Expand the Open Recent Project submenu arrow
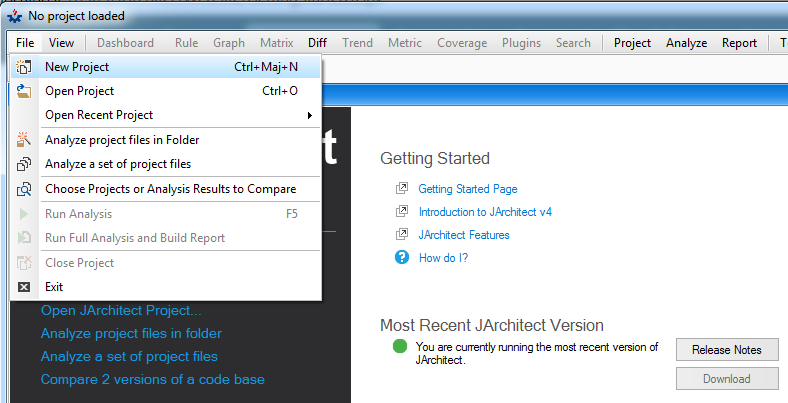 (310, 116)
